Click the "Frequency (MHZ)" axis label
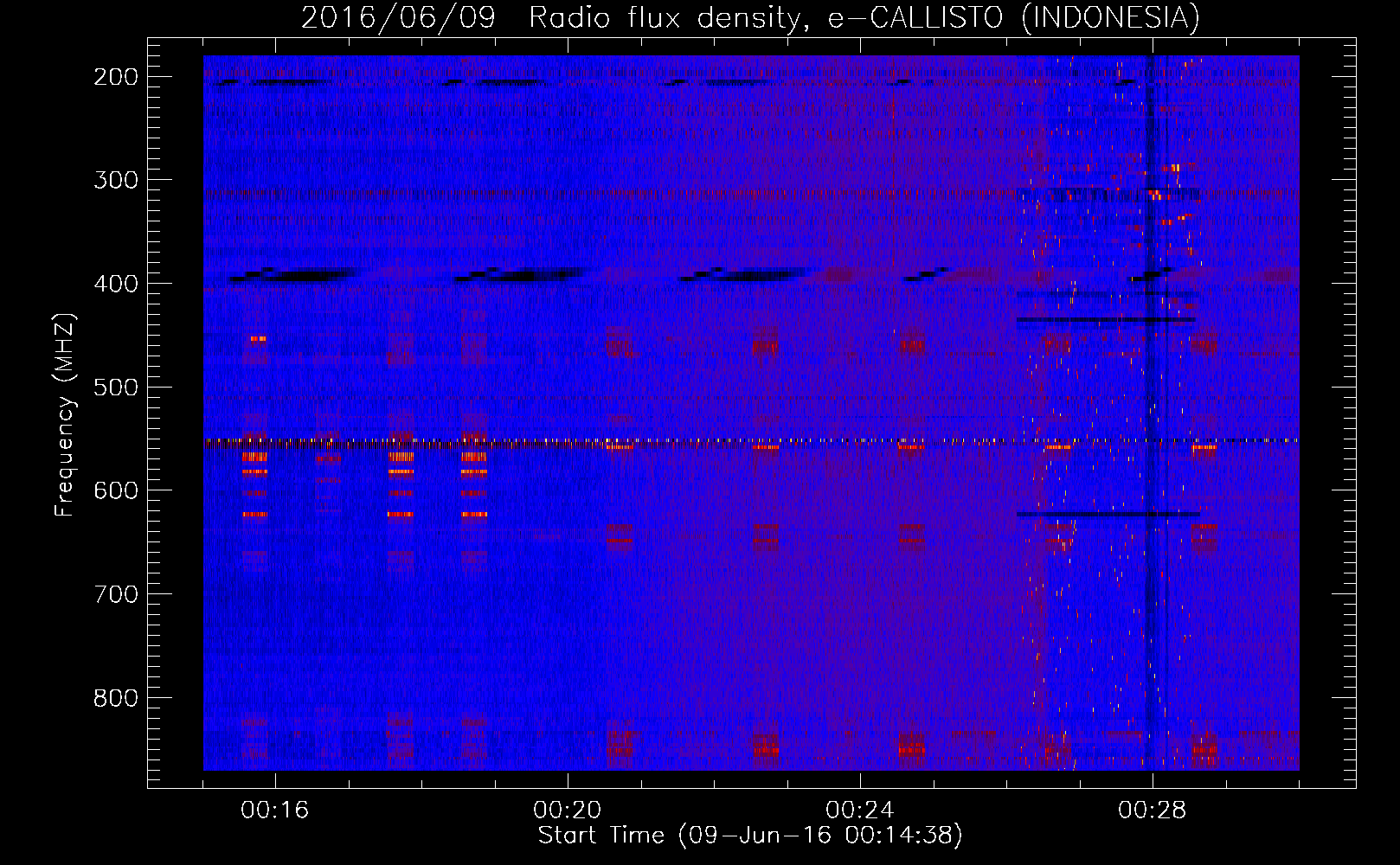The image size is (1400, 865). tap(65, 415)
